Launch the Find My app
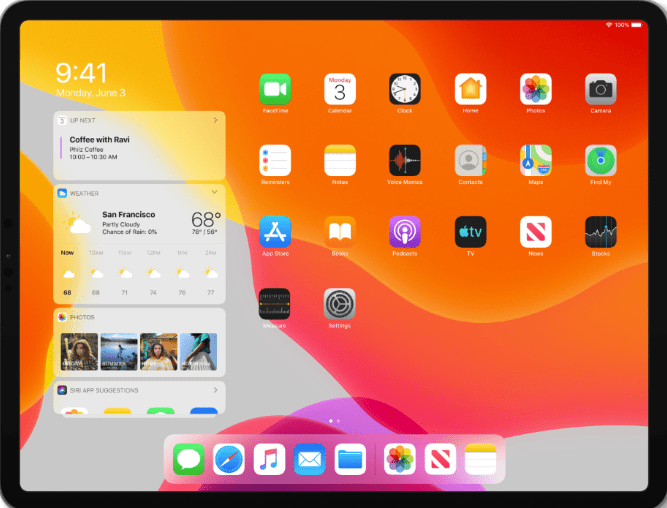 600,160
